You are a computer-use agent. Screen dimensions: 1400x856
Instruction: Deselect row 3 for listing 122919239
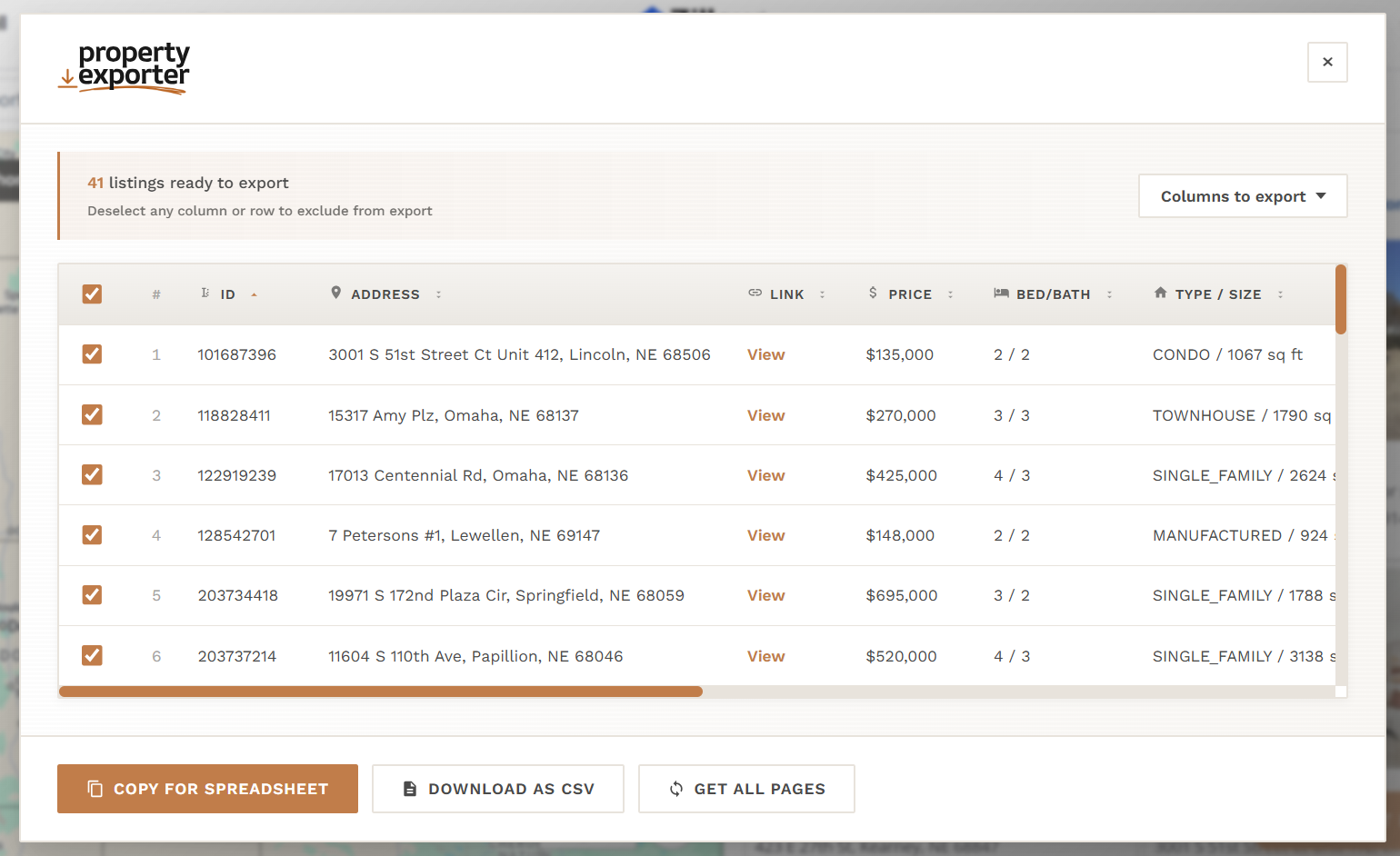coord(92,474)
